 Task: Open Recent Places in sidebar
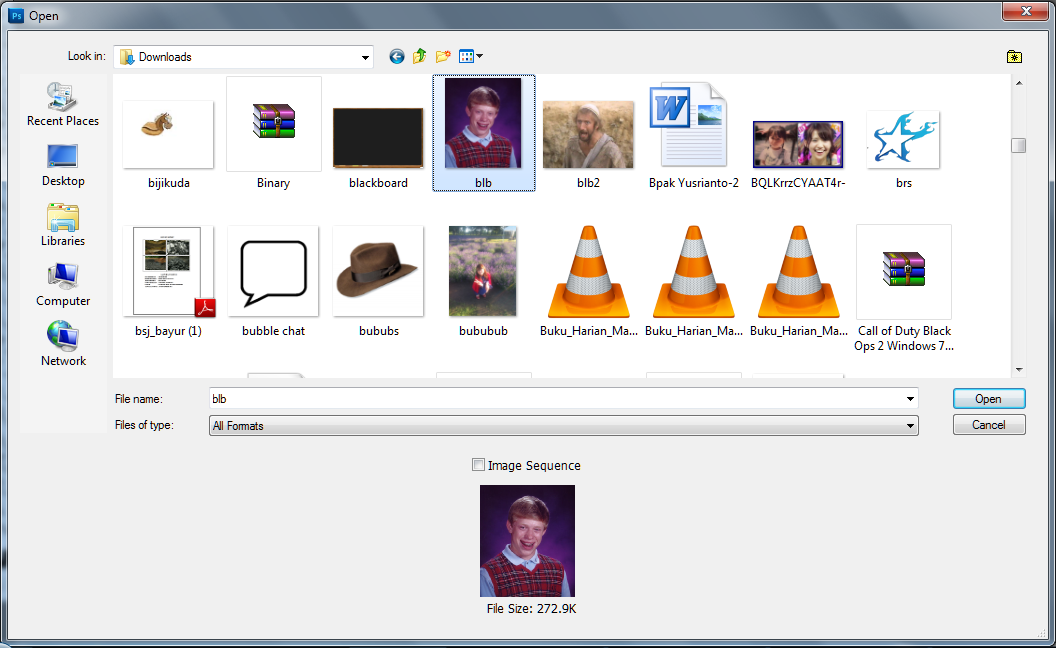[x=63, y=104]
